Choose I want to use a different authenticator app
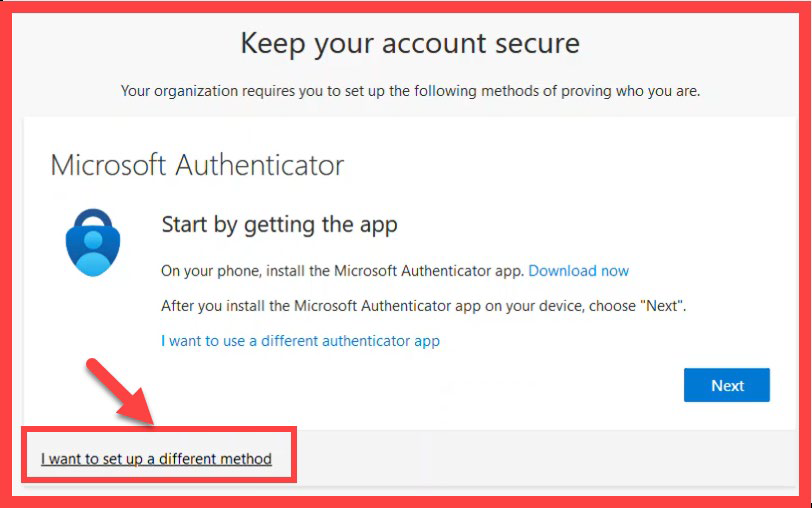The width and height of the screenshot is (812, 508). [x=300, y=341]
